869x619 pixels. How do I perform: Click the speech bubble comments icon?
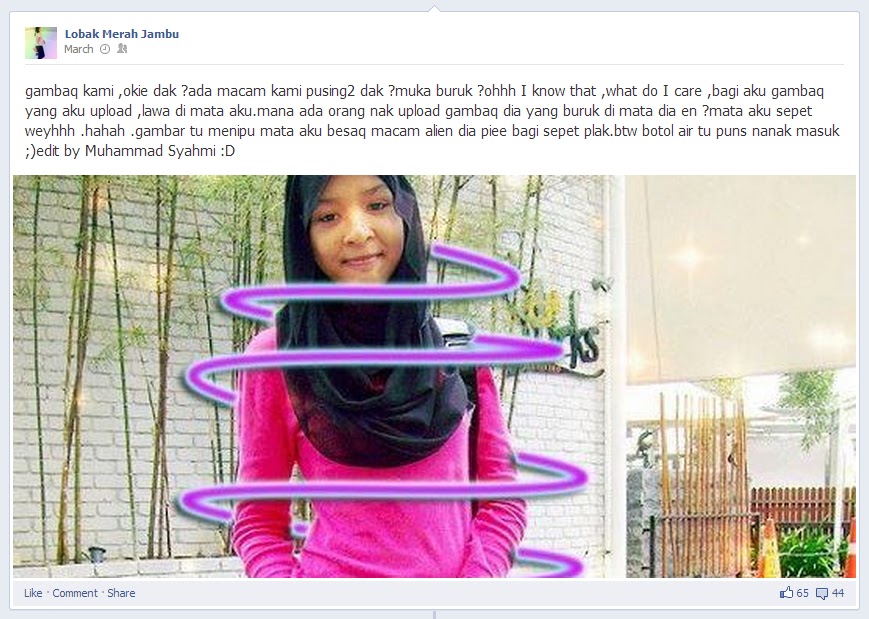coord(822,594)
